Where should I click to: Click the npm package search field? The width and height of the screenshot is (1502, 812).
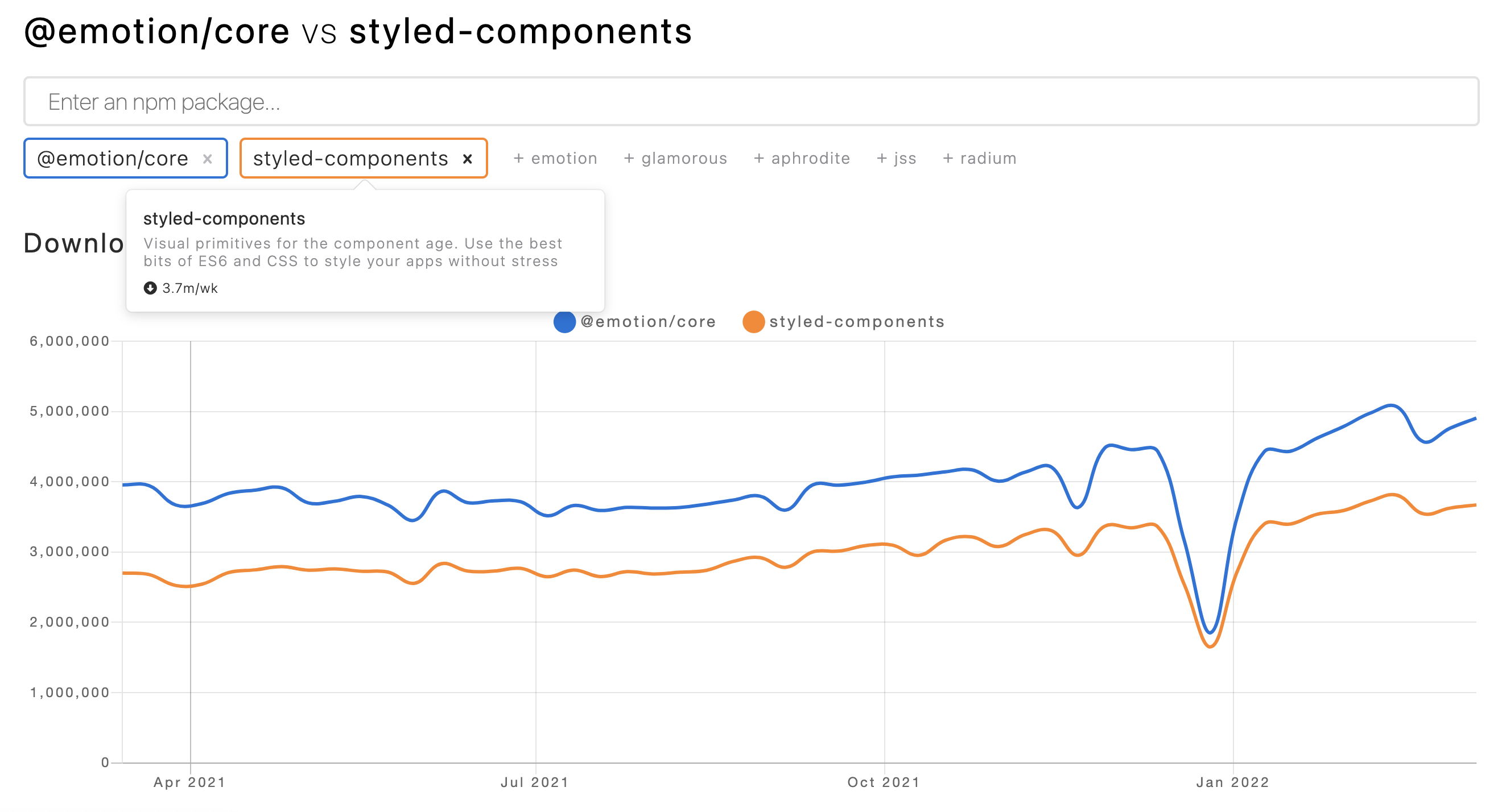coord(751,101)
